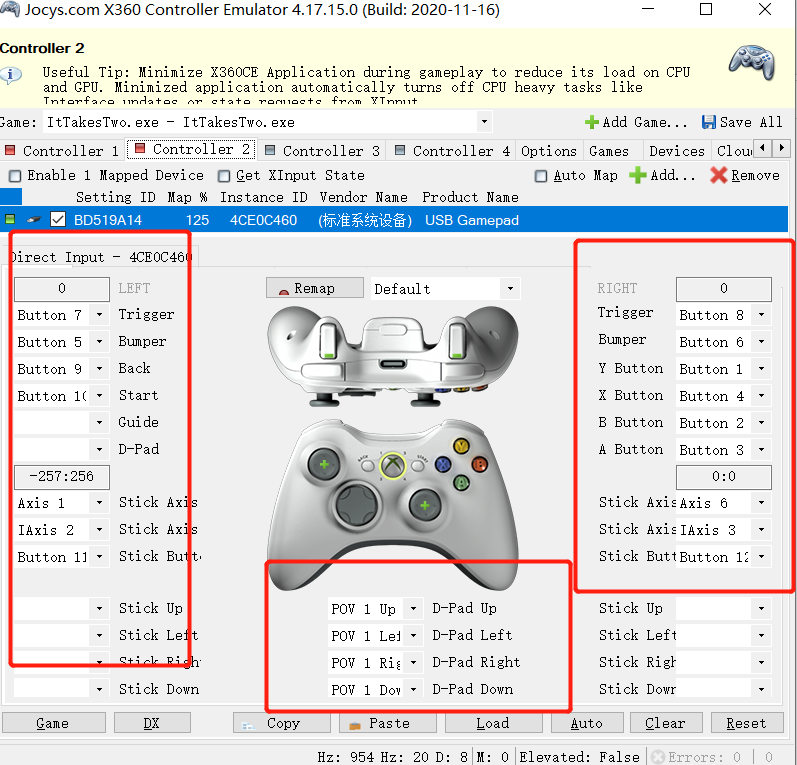Click the Save All floppy disk icon

[x=709, y=122]
